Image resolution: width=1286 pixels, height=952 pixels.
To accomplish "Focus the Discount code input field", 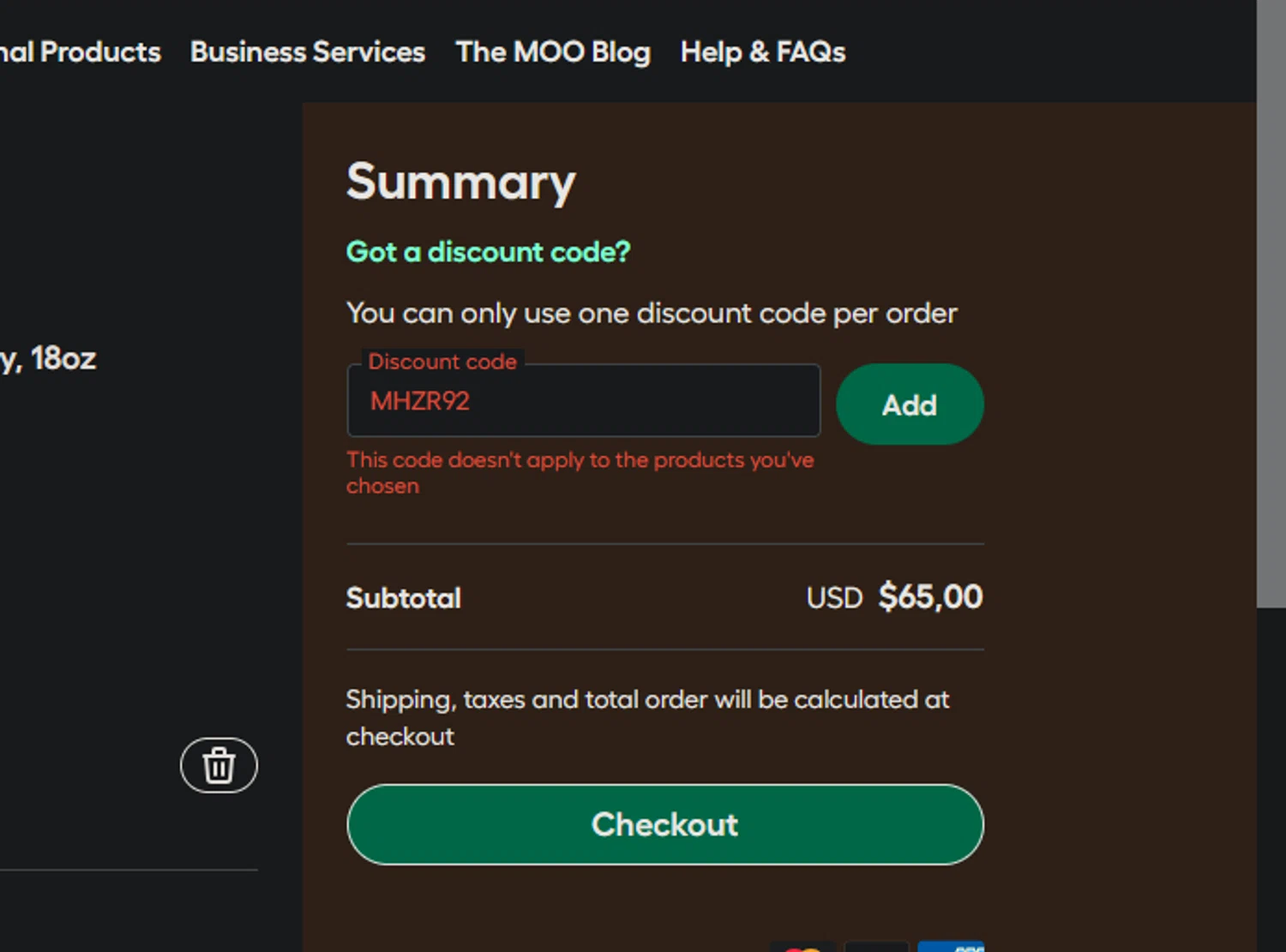I will point(583,401).
